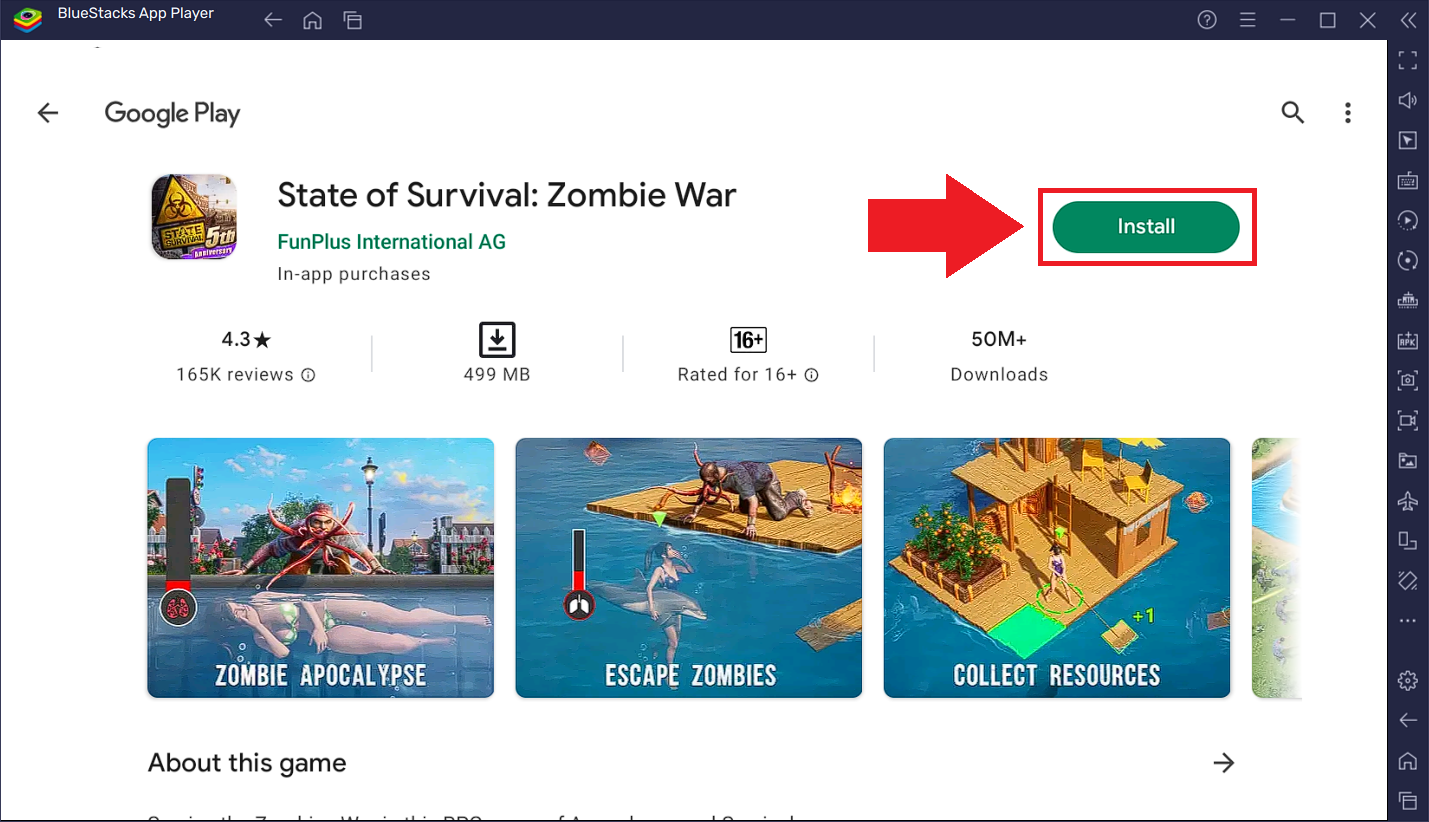
Task: Open the Escape Zombies screenshot
Action: point(689,568)
